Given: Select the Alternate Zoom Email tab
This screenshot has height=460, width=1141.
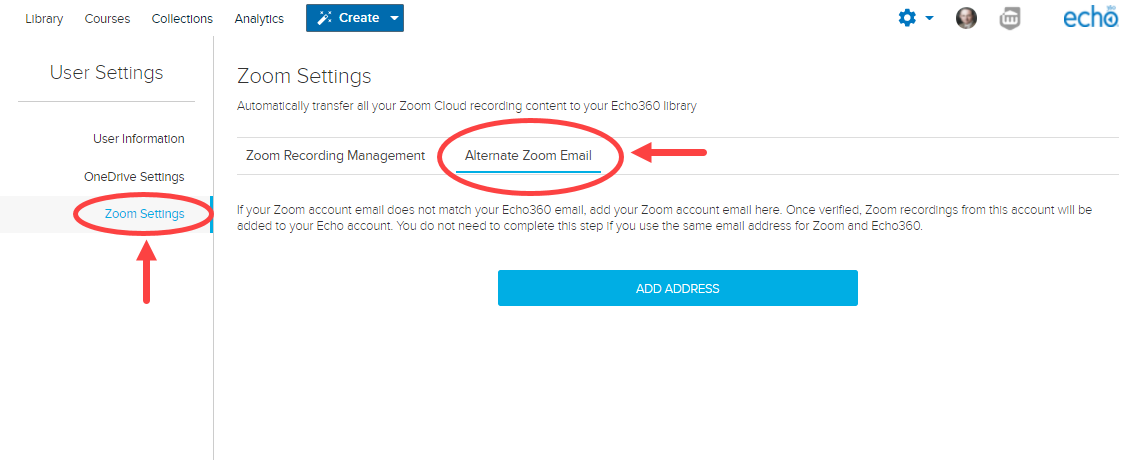Looking at the screenshot, I should (528, 155).
